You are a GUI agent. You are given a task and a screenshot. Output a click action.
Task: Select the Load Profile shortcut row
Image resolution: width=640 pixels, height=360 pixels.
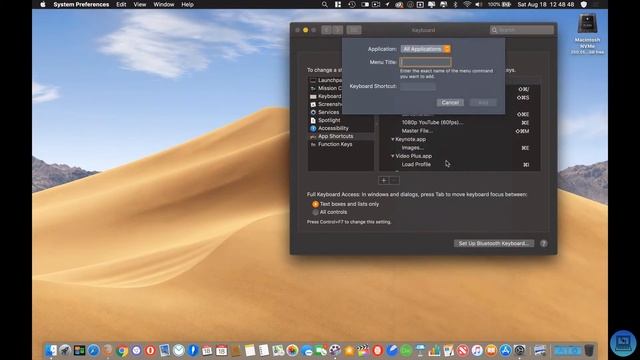click(x=460, y=164)
